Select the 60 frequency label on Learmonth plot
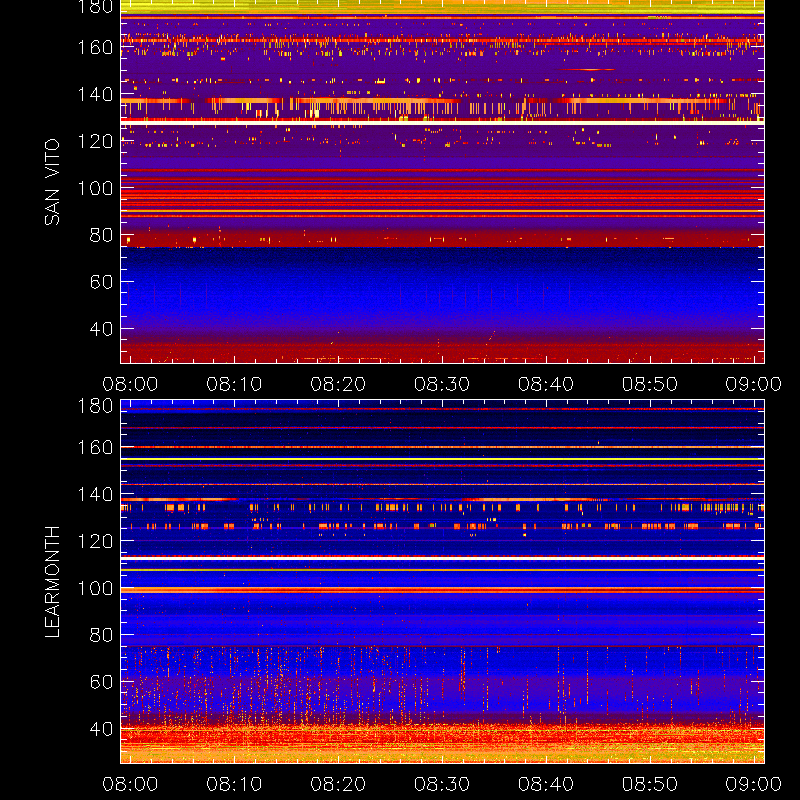 tap(101, 682)
